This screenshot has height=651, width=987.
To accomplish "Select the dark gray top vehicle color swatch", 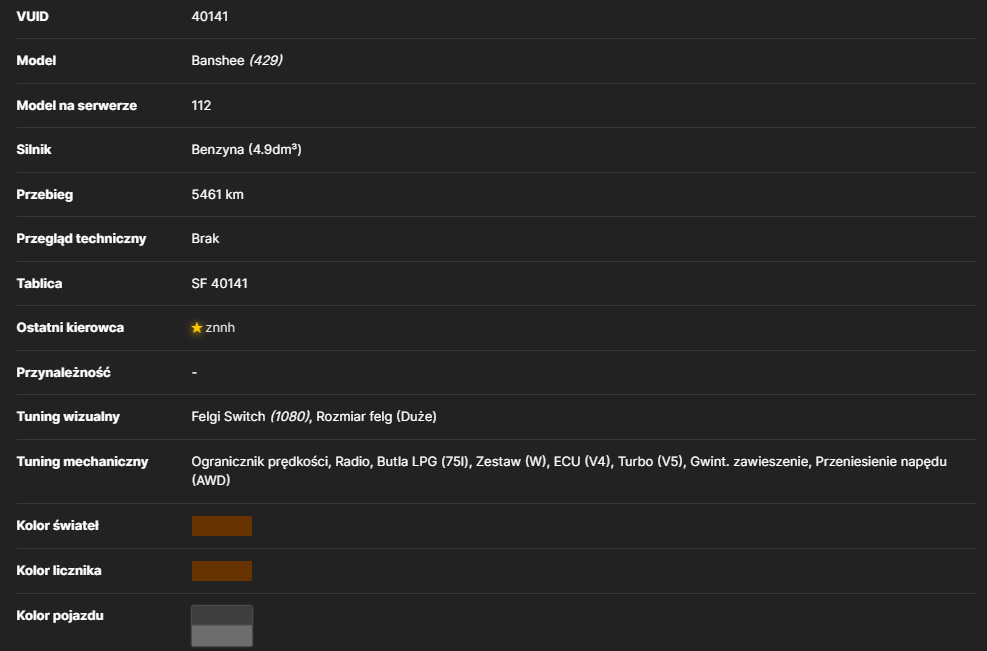I will tap(222, 615).
